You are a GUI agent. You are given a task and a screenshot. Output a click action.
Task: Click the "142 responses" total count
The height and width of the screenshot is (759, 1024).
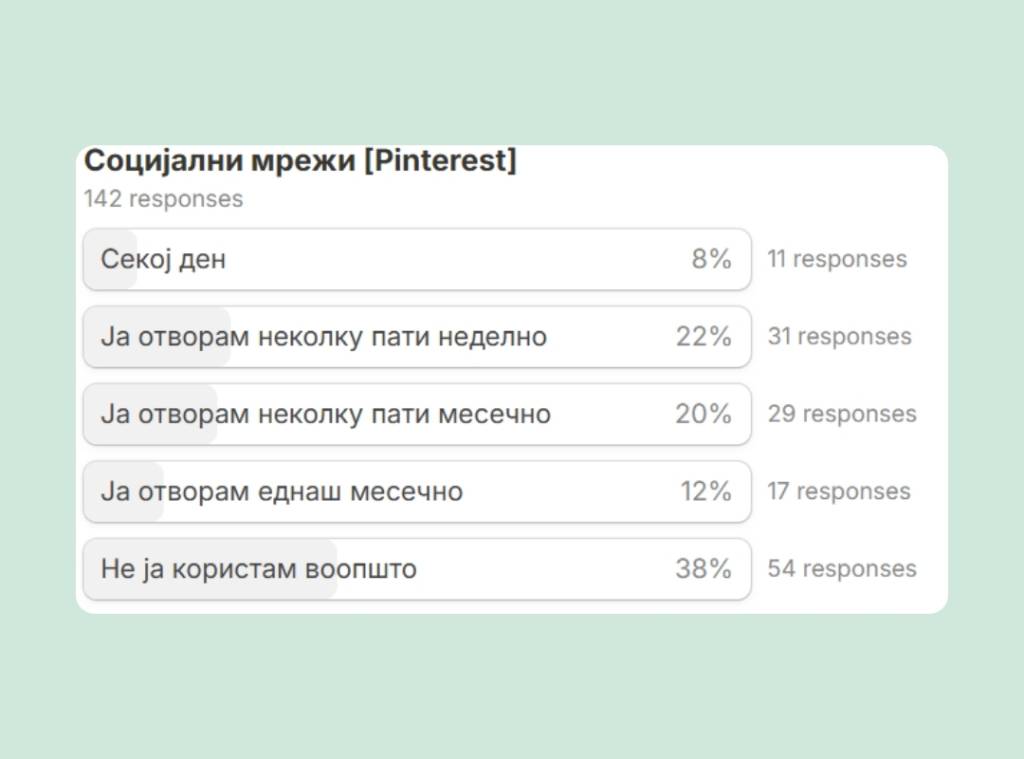(x=163, y=199)
